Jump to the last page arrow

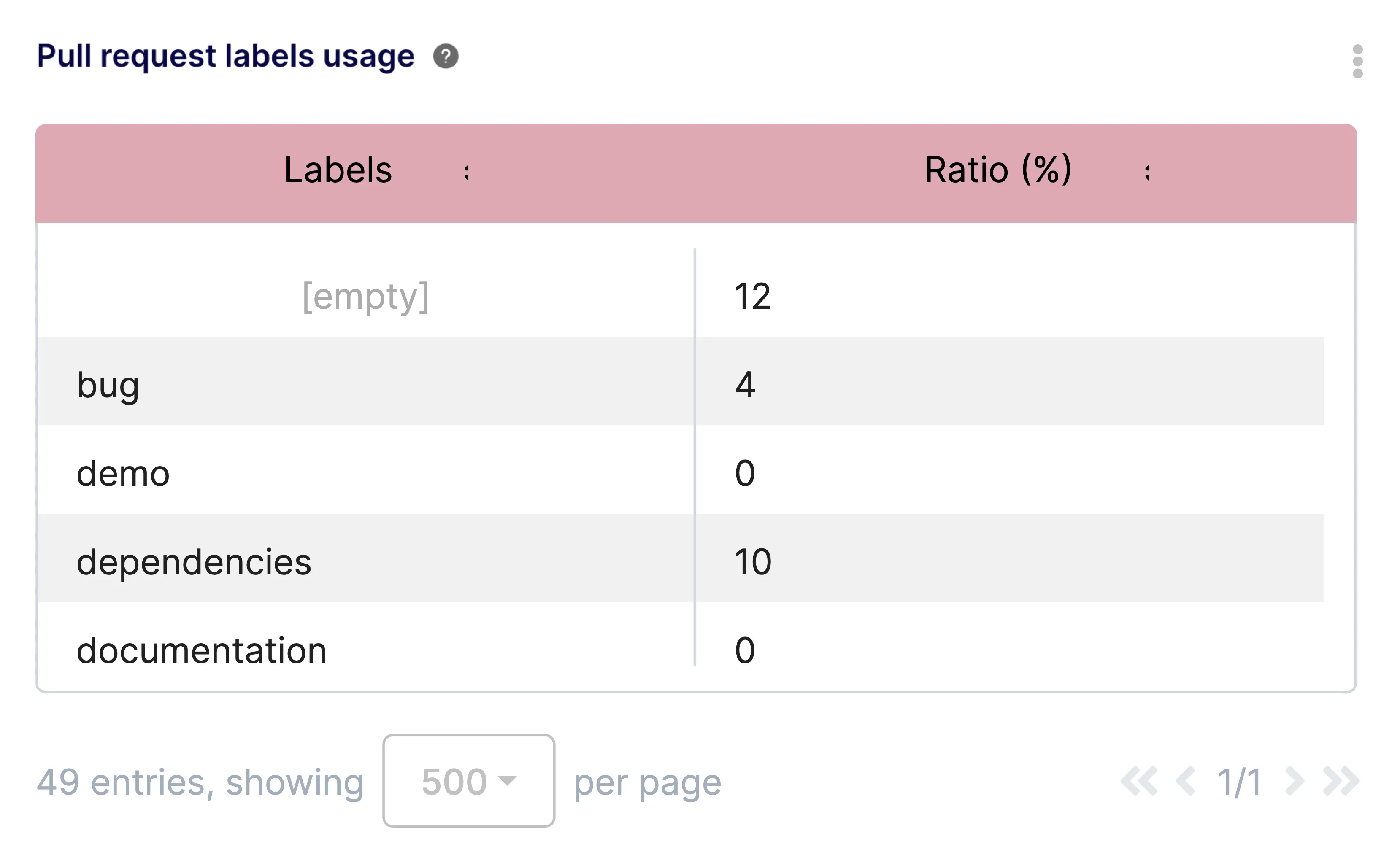point(1341,781)
